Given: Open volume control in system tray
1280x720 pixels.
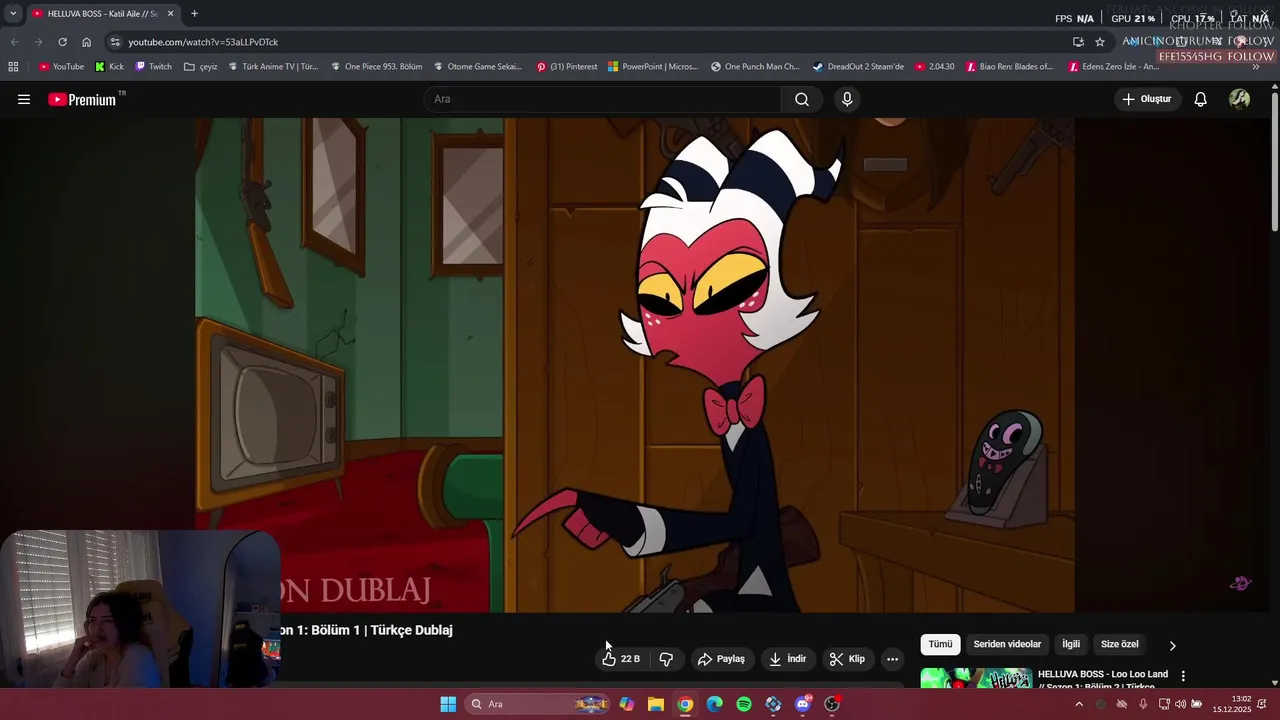Looking at the screenshot, I should click(1180, 704).
